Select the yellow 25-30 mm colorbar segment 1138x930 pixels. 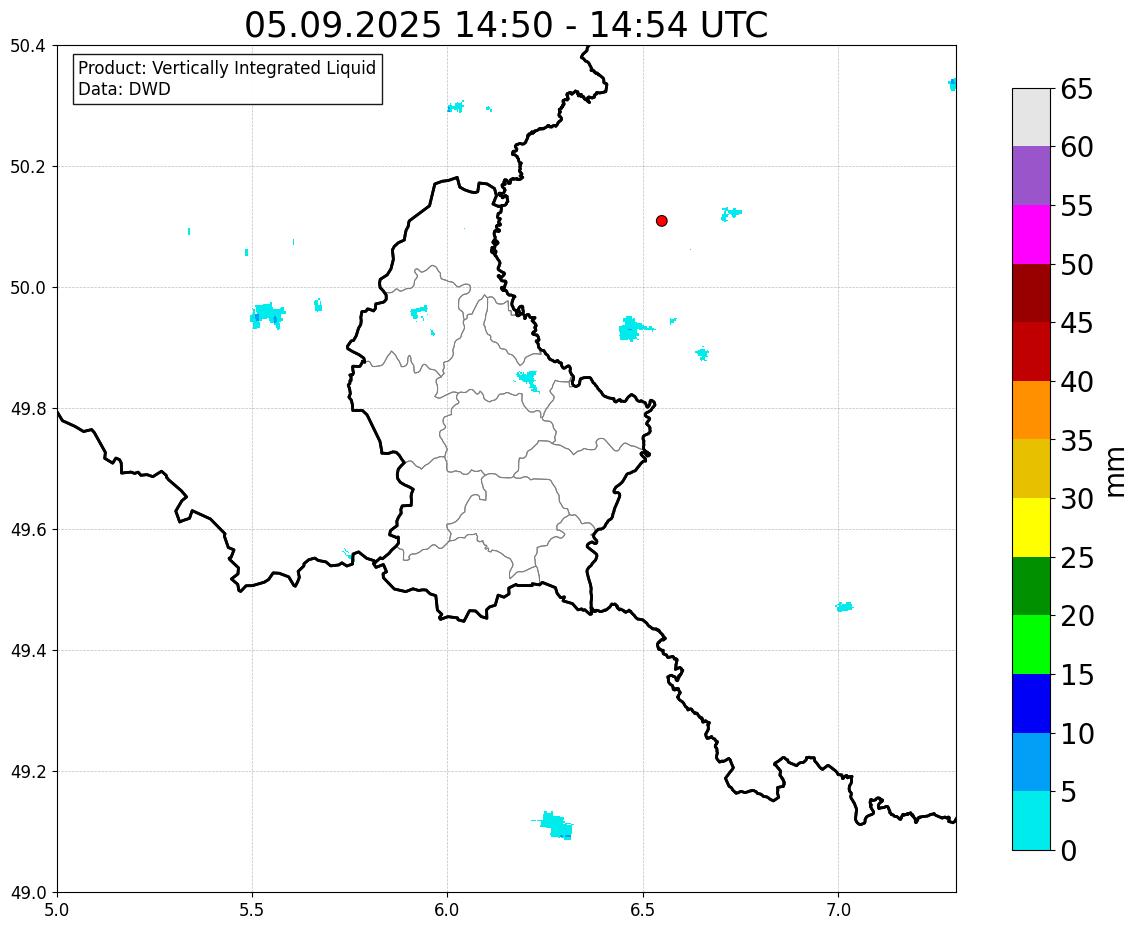point(1031,527)
